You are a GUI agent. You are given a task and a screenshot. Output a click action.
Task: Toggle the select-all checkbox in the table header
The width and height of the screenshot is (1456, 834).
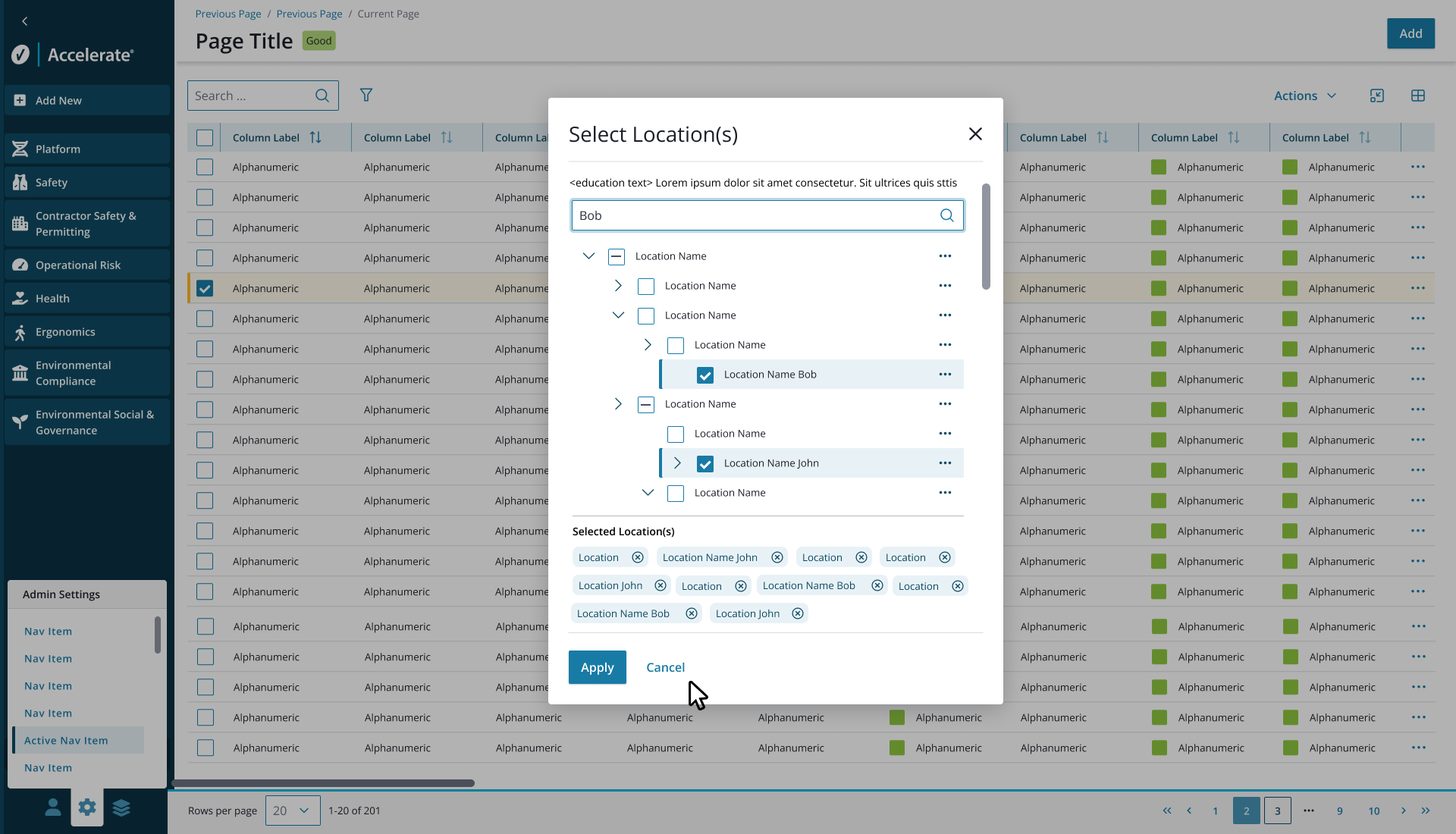click(205, 138)
